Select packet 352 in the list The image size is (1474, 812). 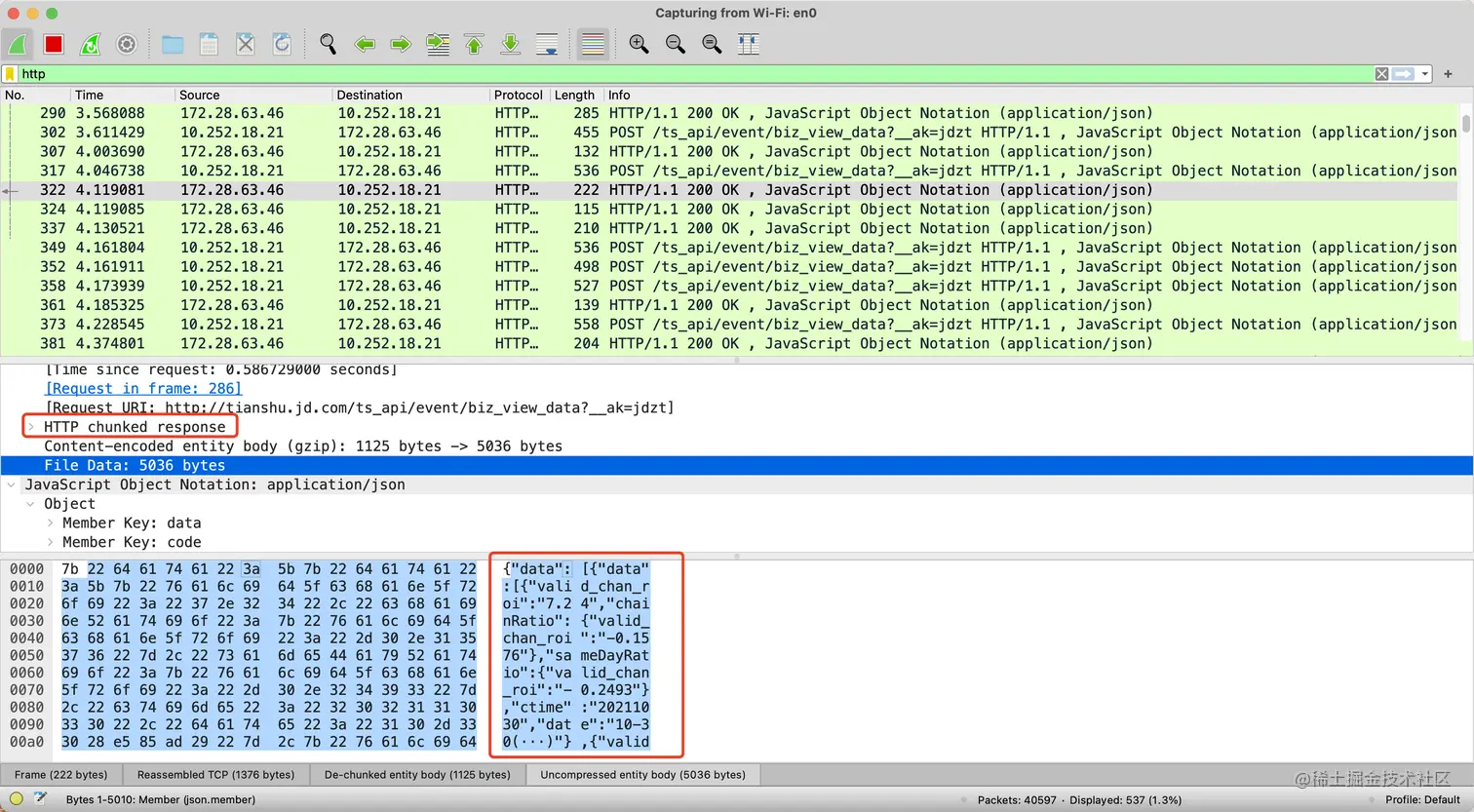pos(731,267)
